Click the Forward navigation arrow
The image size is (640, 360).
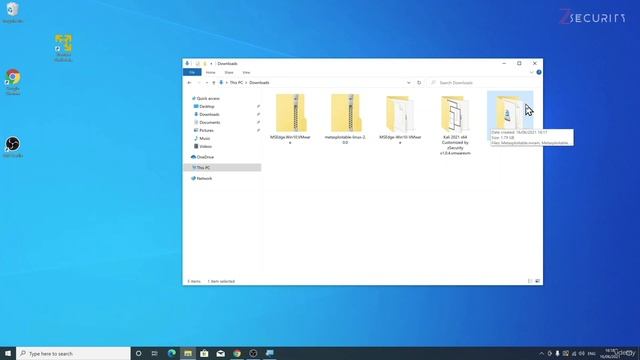199,82
